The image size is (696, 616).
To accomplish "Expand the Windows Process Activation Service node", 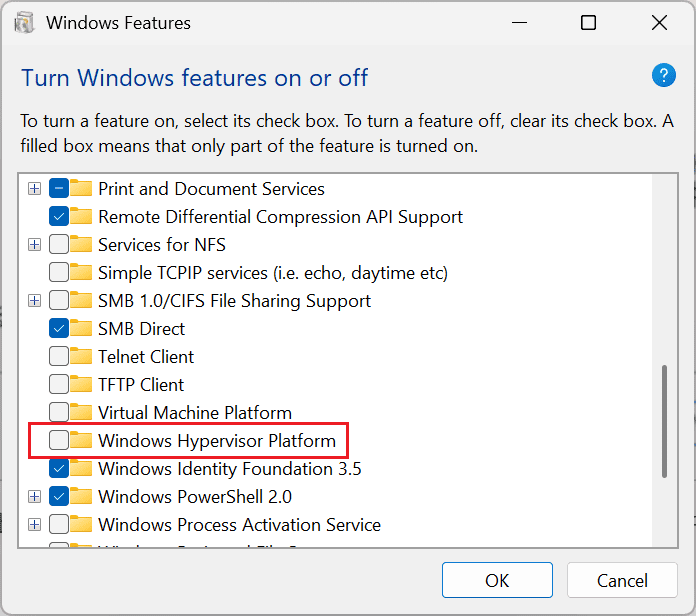I will (34, 525).
